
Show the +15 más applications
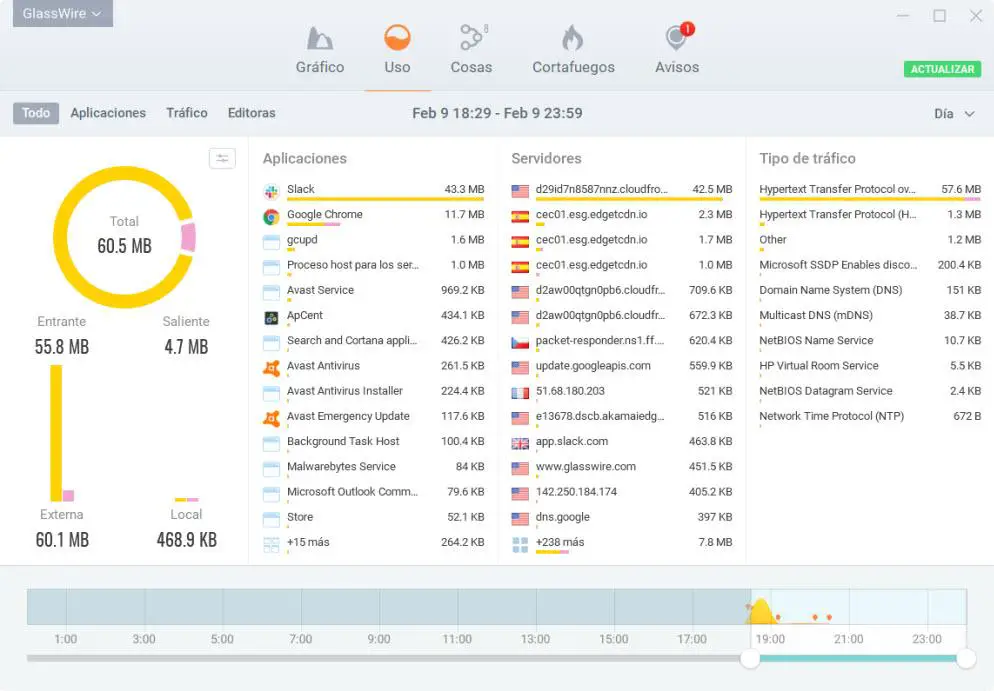373,543
